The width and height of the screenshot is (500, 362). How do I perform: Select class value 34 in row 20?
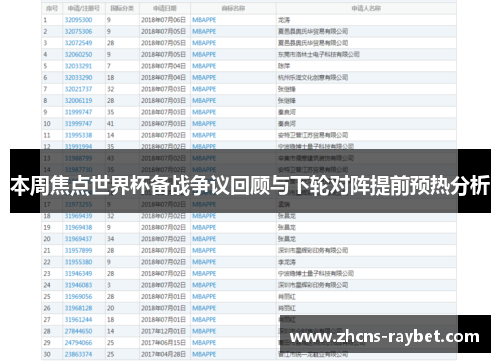point(110,239)
